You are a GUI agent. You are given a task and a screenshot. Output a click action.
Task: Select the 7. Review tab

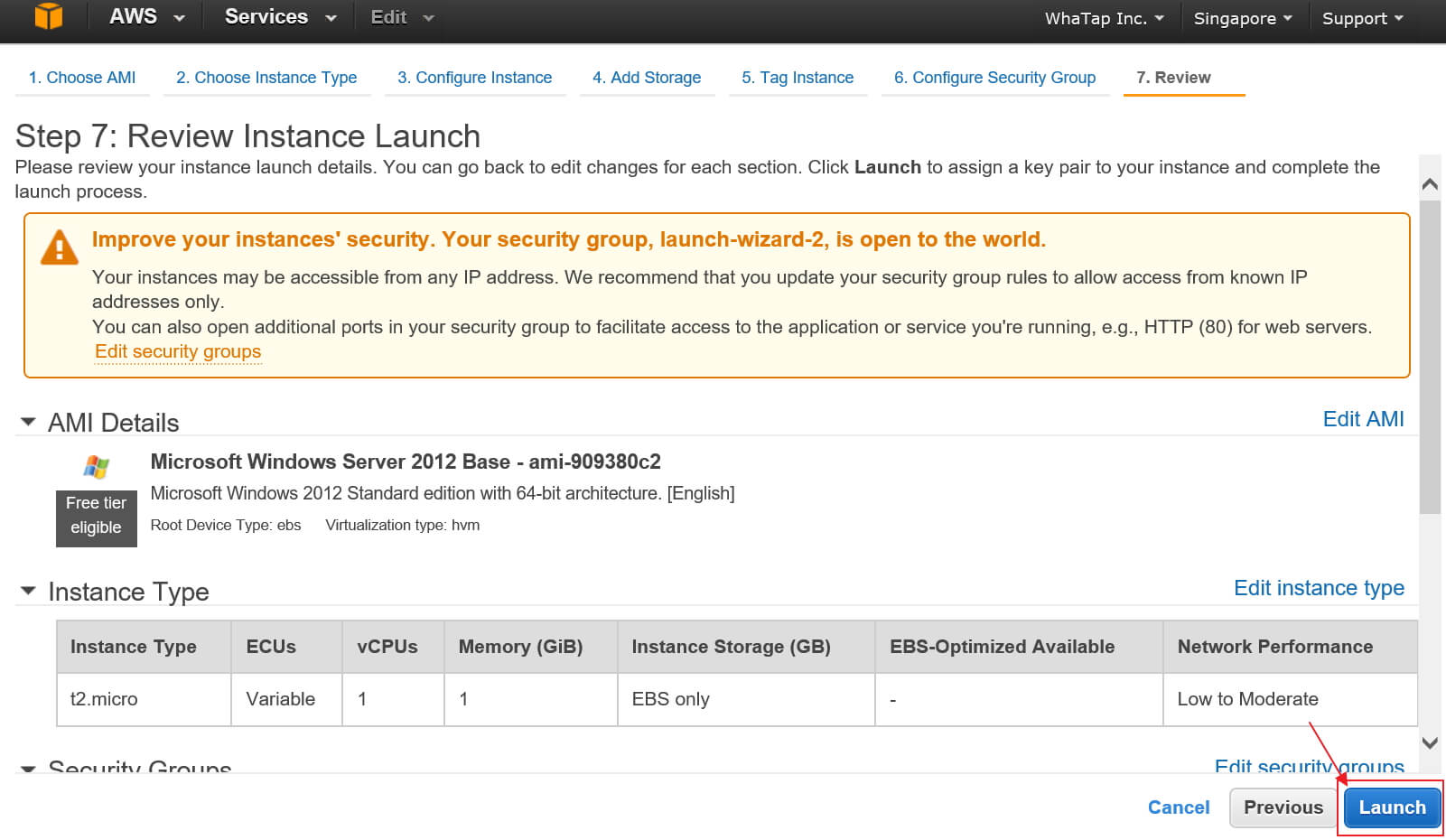[1173, 78]
